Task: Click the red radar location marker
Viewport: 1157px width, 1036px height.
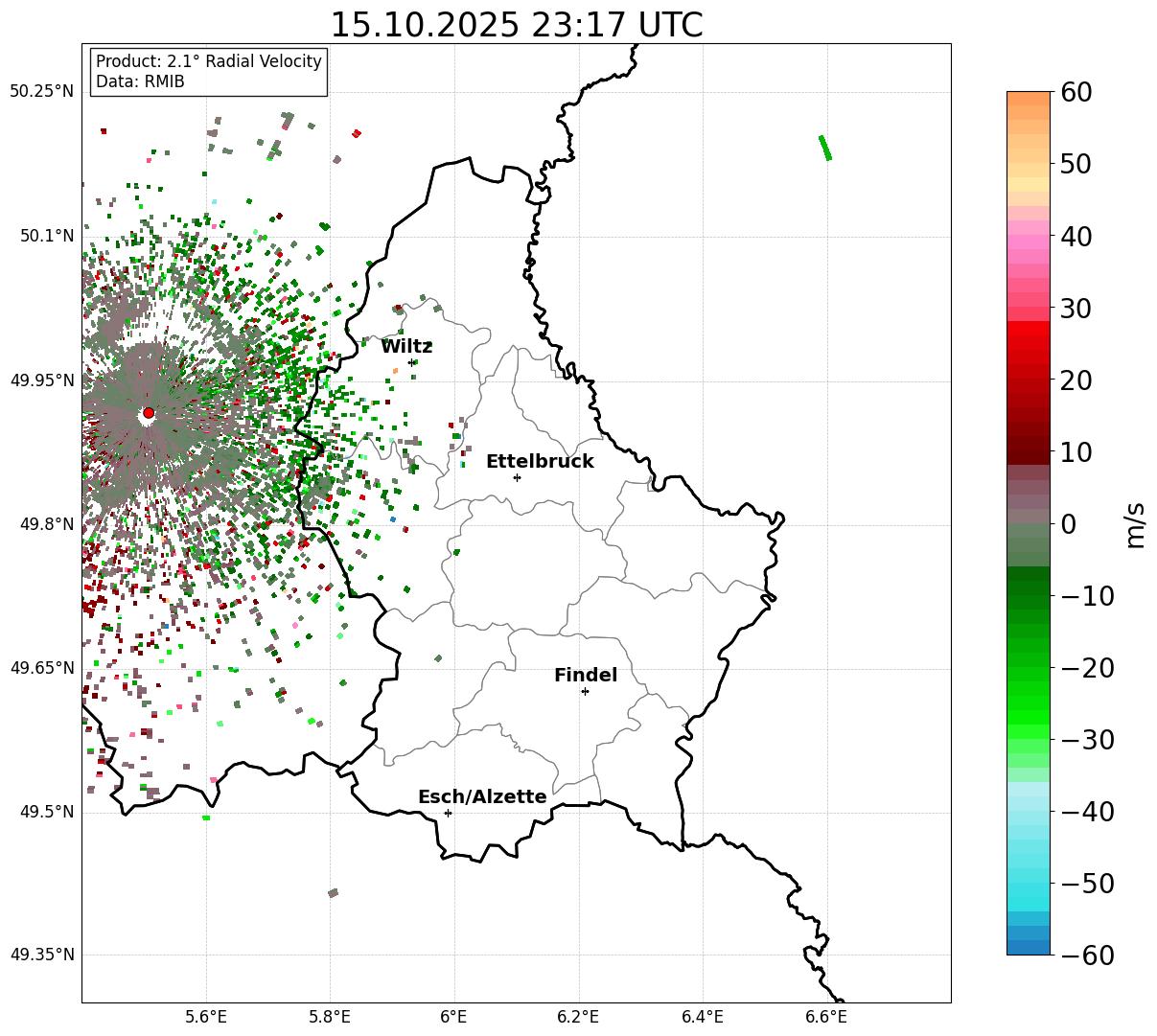Action: tap(148, 413)
